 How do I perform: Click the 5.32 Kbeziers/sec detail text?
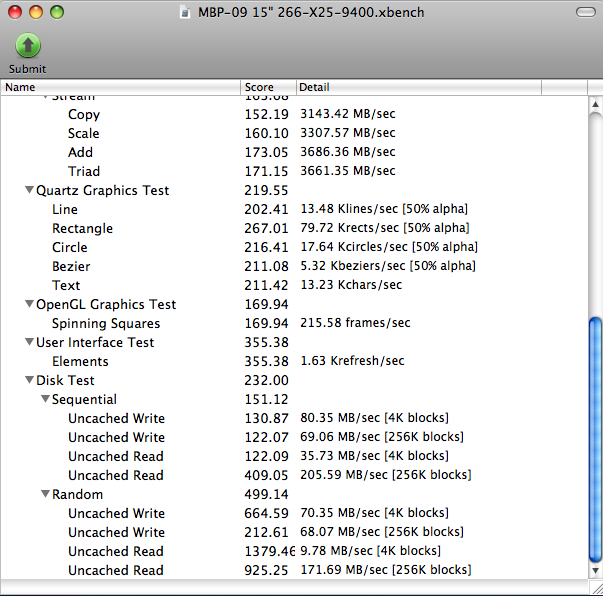[x=388, y=266]
